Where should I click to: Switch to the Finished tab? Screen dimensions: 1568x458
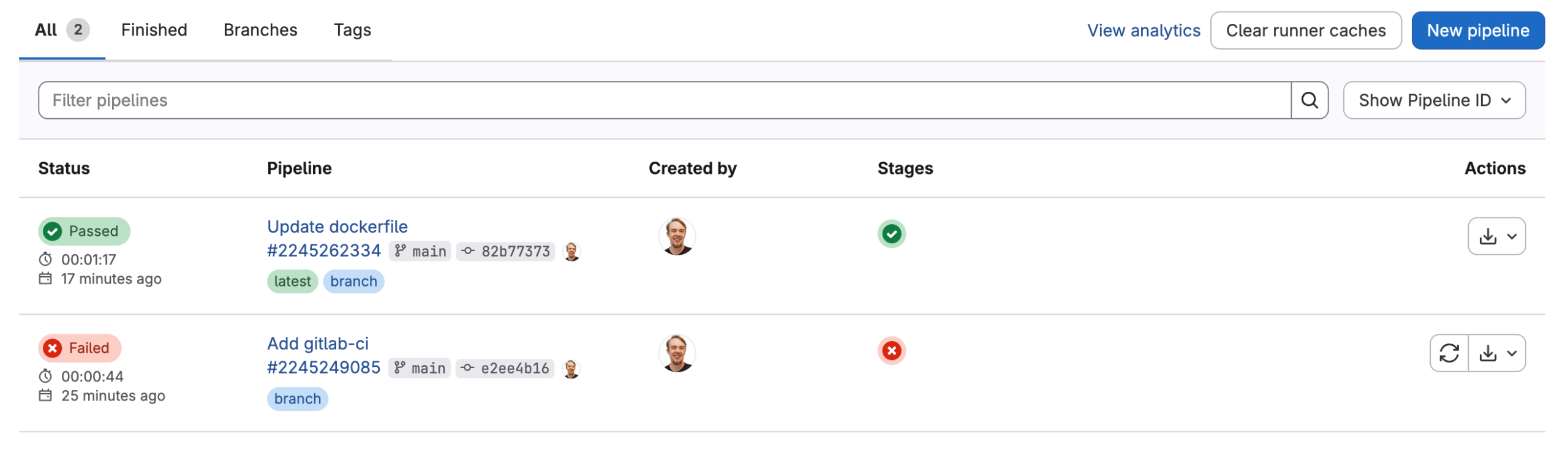(154, 30)
